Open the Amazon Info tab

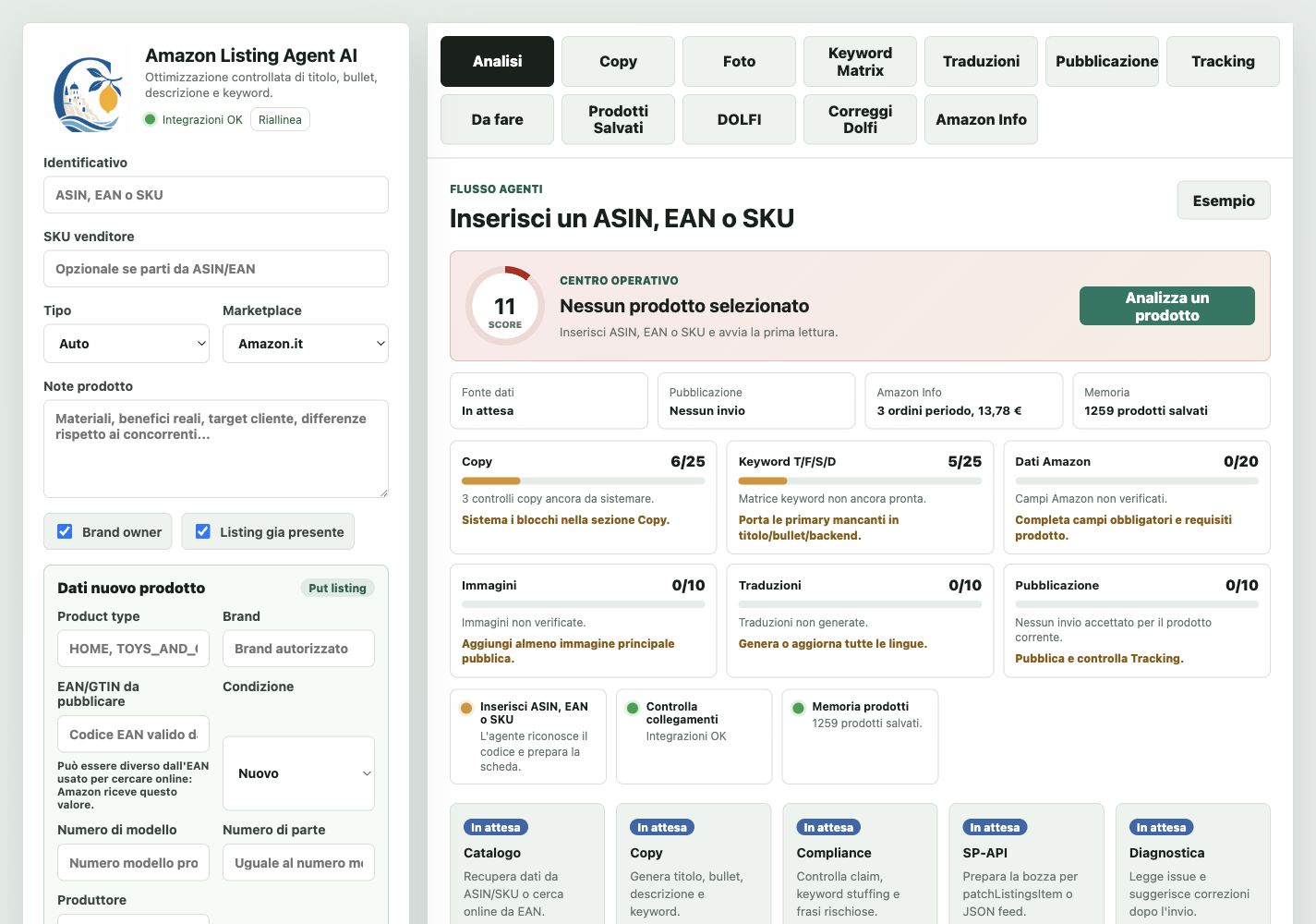pos(981,119)
